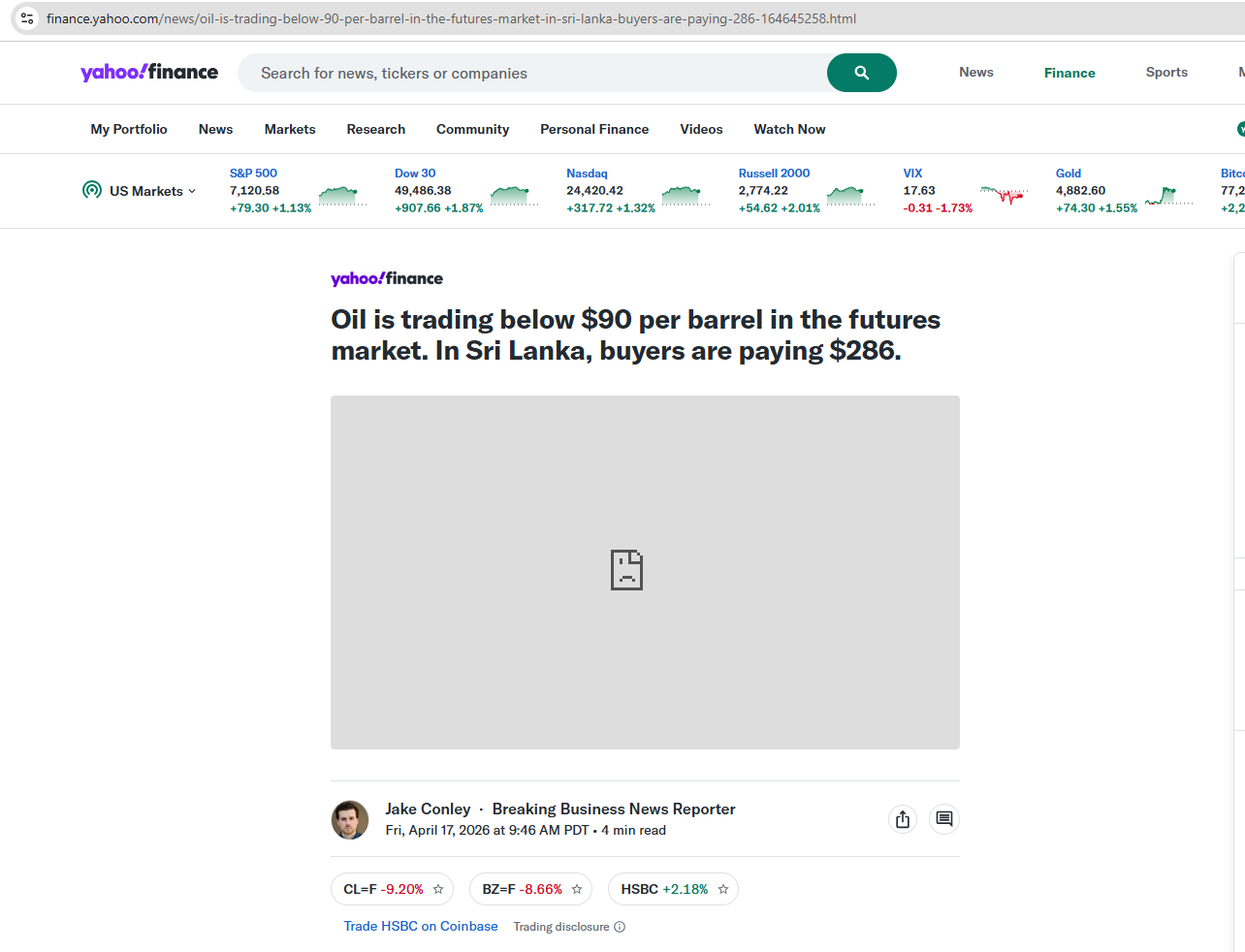Open the My Portfolio menu
The image size is (1245, 952).
coord(129,129)
